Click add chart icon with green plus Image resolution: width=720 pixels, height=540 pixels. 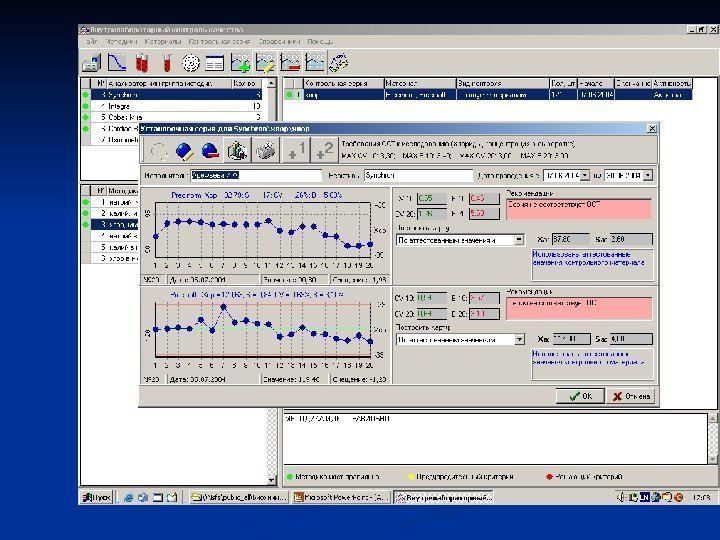[x=240, y=62]
